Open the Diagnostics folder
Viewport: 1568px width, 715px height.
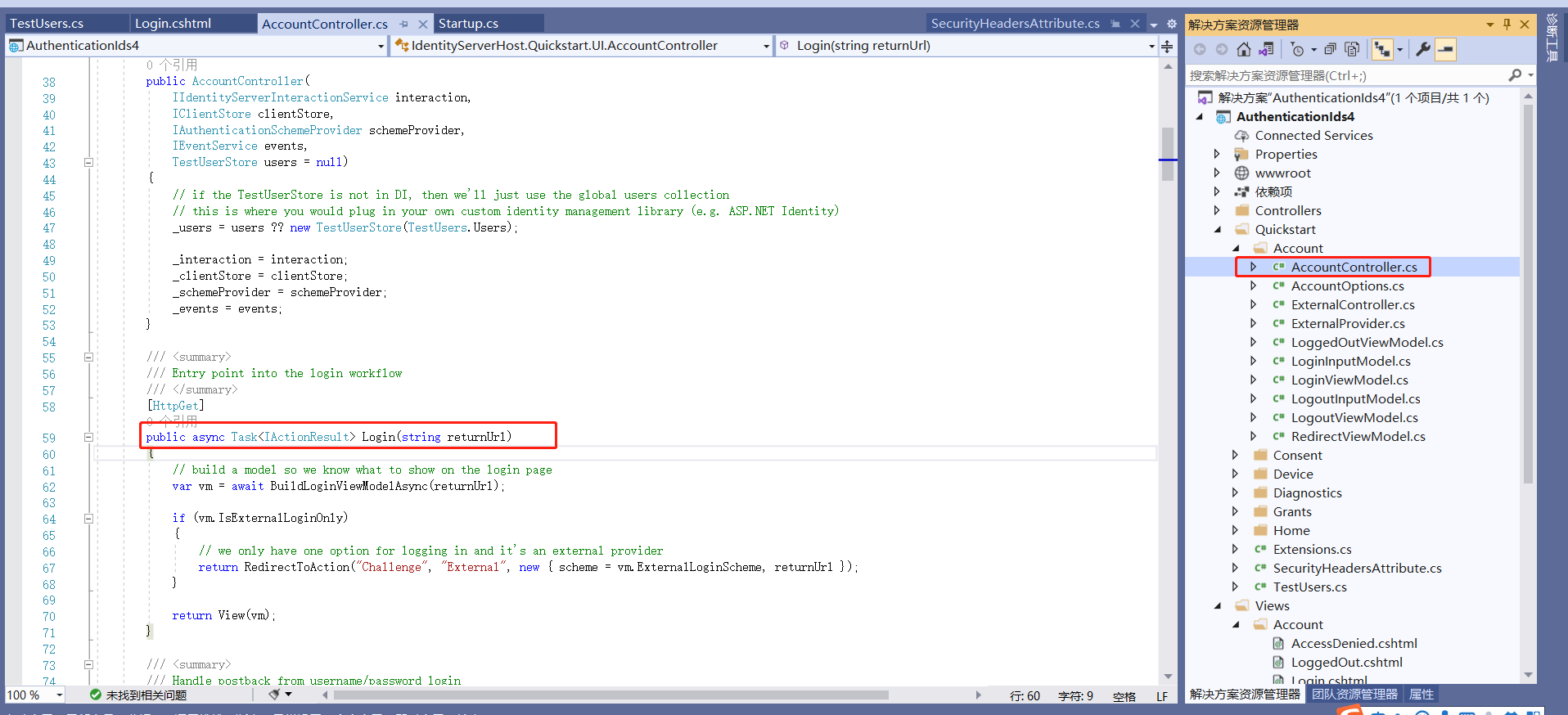pos(1307,492)
